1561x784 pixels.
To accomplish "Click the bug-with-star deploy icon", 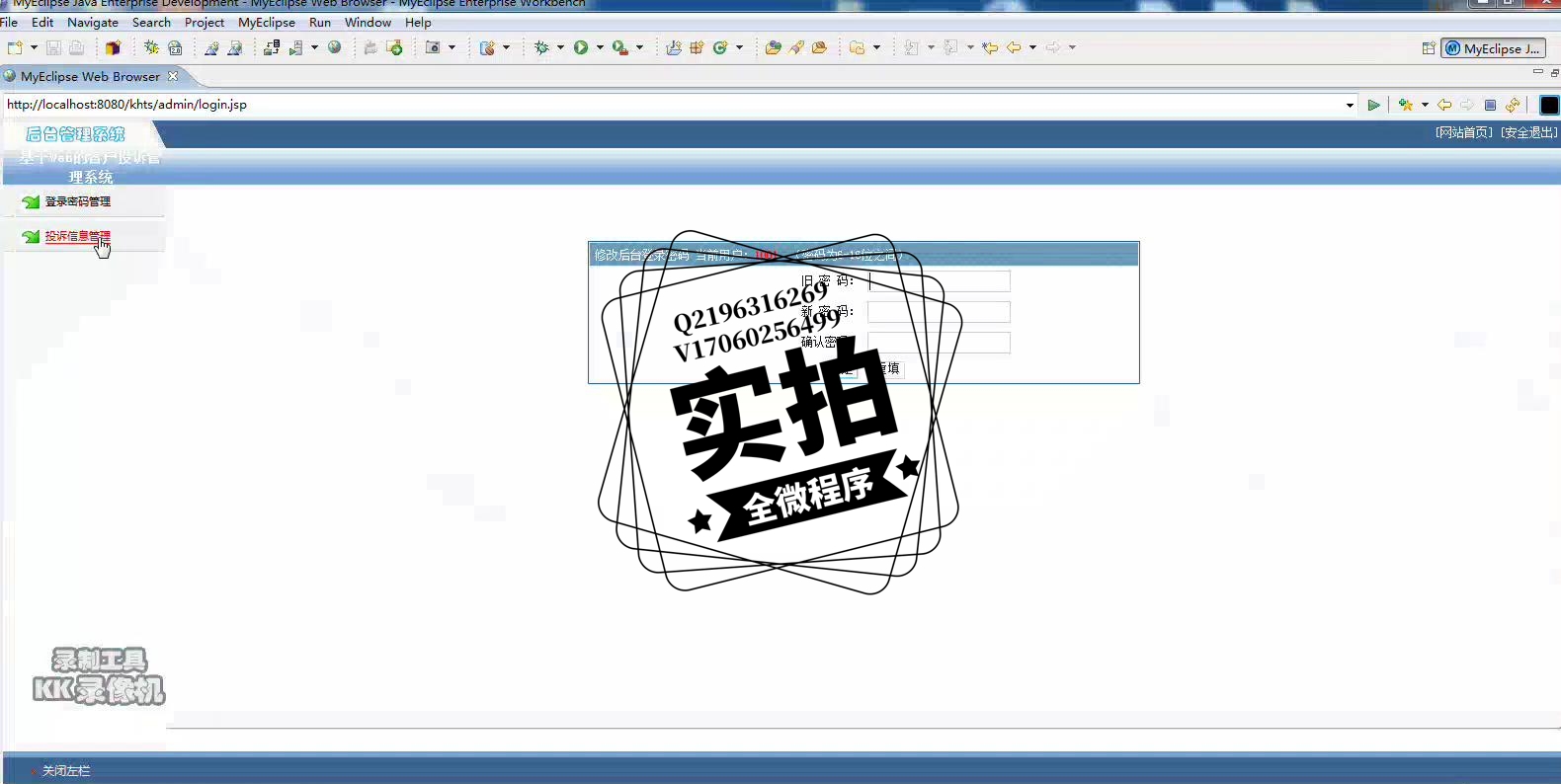I will click(x=151, y=47).
